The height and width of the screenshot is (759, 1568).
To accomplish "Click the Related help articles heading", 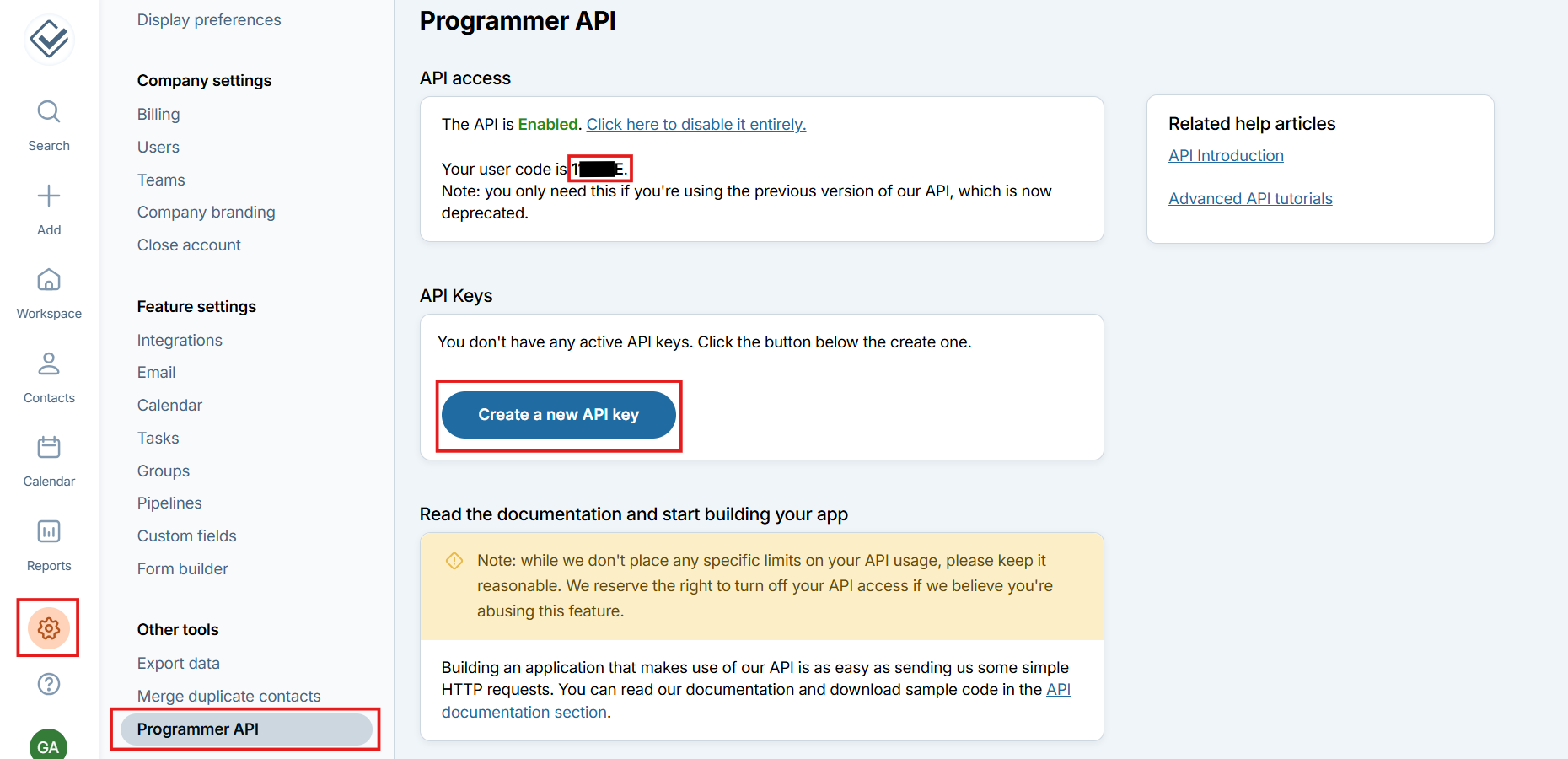I will click(1252, 124).
